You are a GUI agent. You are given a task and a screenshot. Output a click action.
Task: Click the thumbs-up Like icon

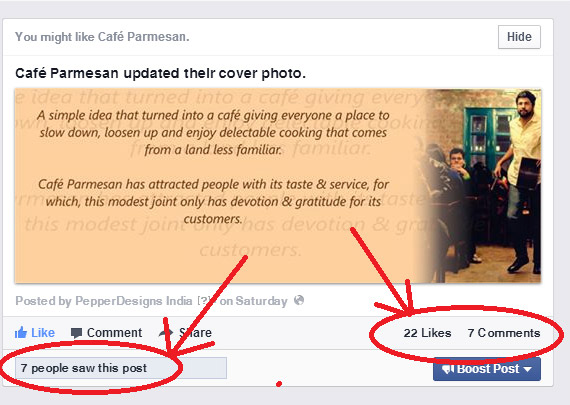point(21,333)
